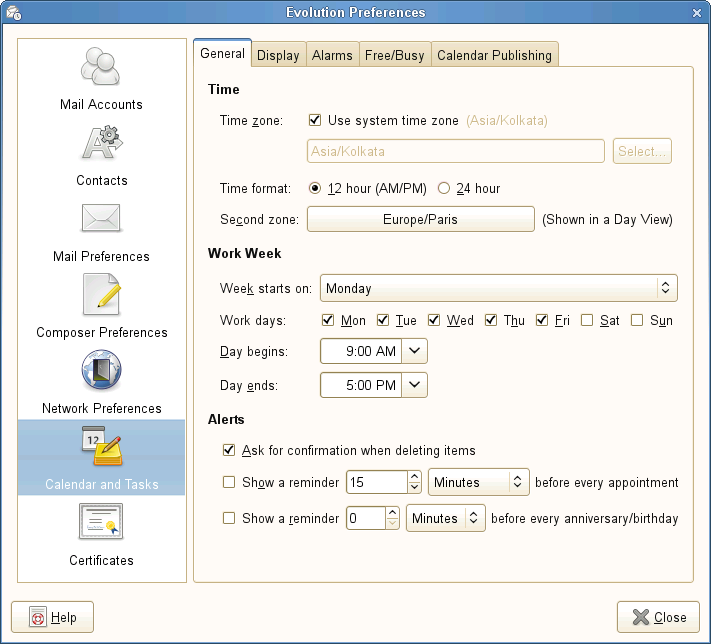Image resolution: width=711 pixels, height=644 pixels.
Task: Decrease appointment reminder value 15
Action: [414, 487]
